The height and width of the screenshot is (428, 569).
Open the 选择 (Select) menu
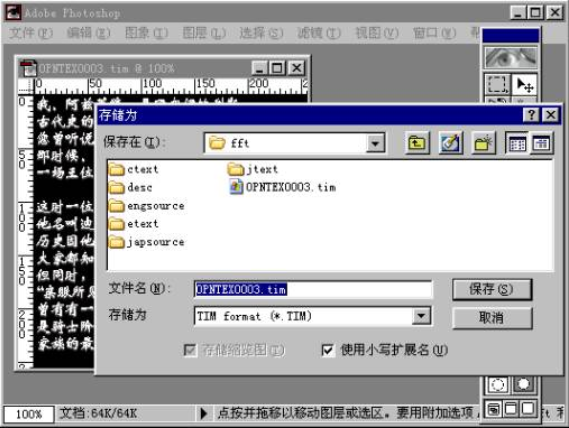(261, 33)
